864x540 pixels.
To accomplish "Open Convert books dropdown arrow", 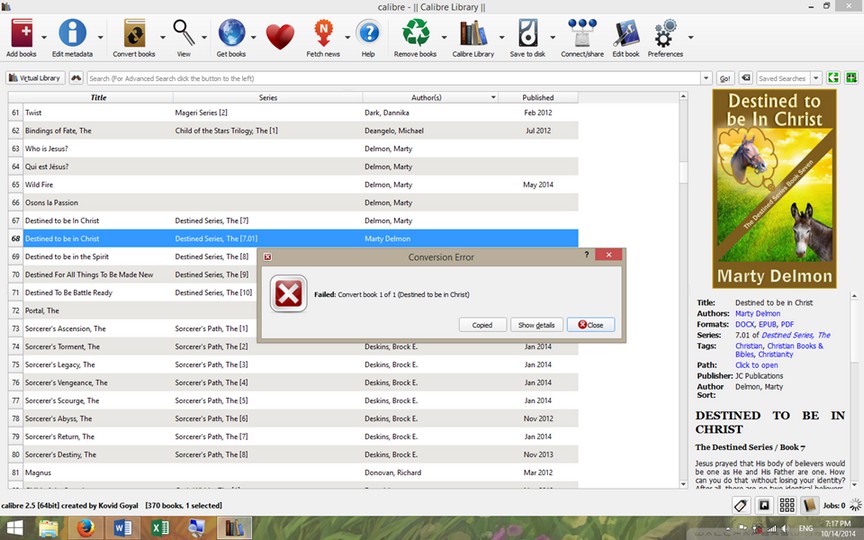I will pyautogui.click(x=163, y=37).
